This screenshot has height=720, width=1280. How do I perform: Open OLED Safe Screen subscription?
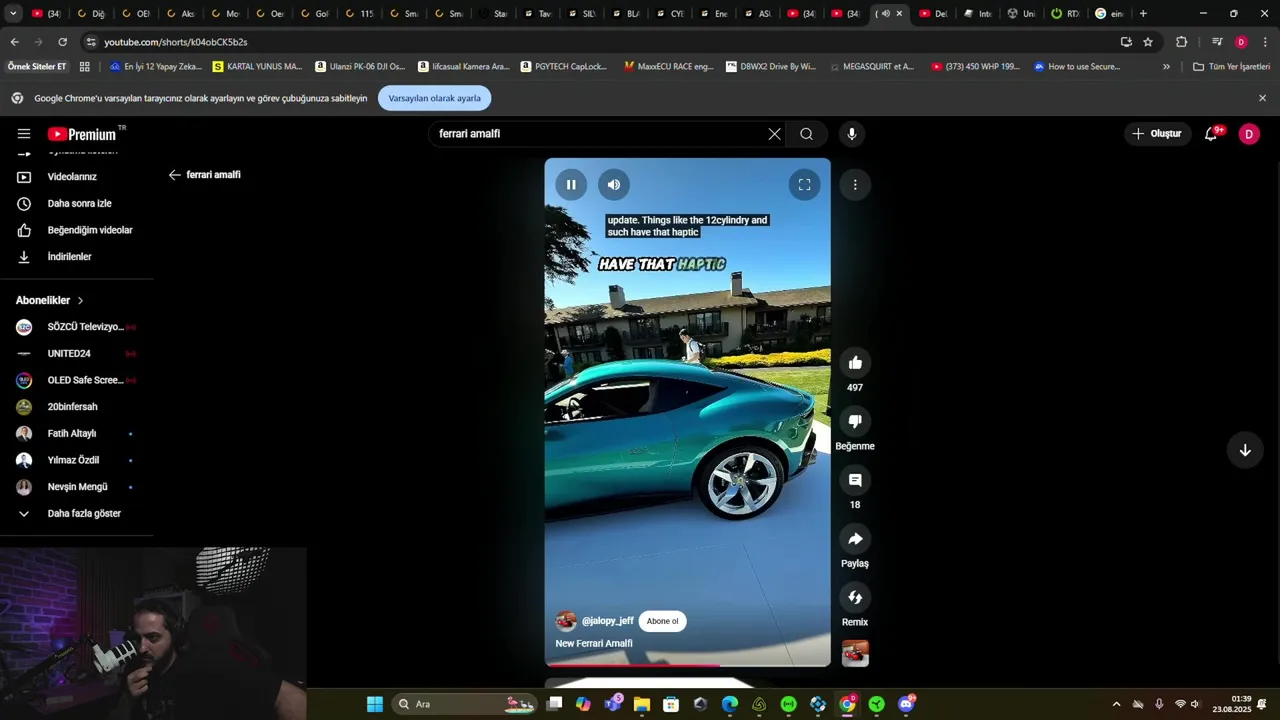click(x=77, y=380)
